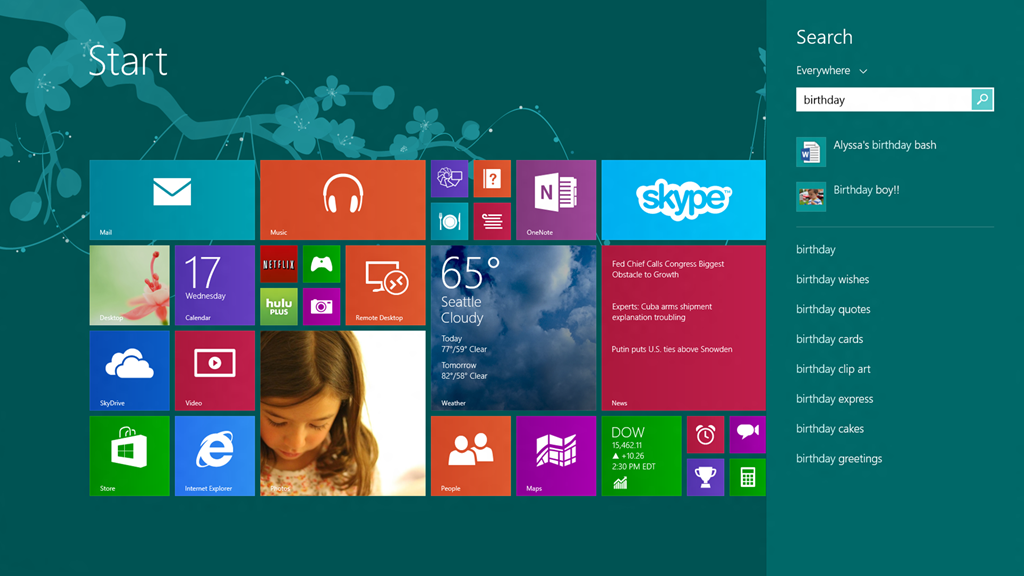Open the purple video chat tile
1024x576 pixels.
pyautogui.click(x=747, y=434)
